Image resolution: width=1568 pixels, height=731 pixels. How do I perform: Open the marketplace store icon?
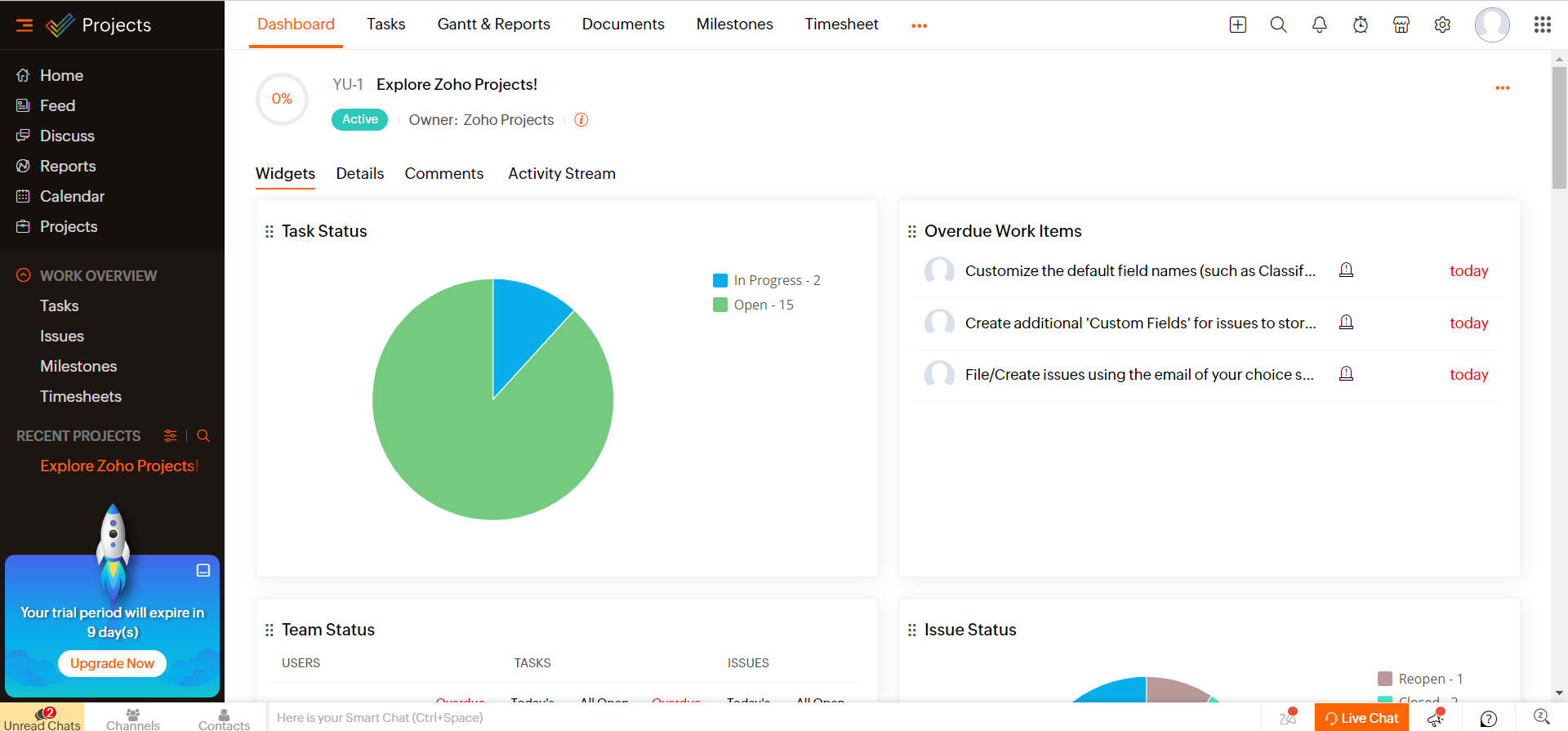point(1401,25)
